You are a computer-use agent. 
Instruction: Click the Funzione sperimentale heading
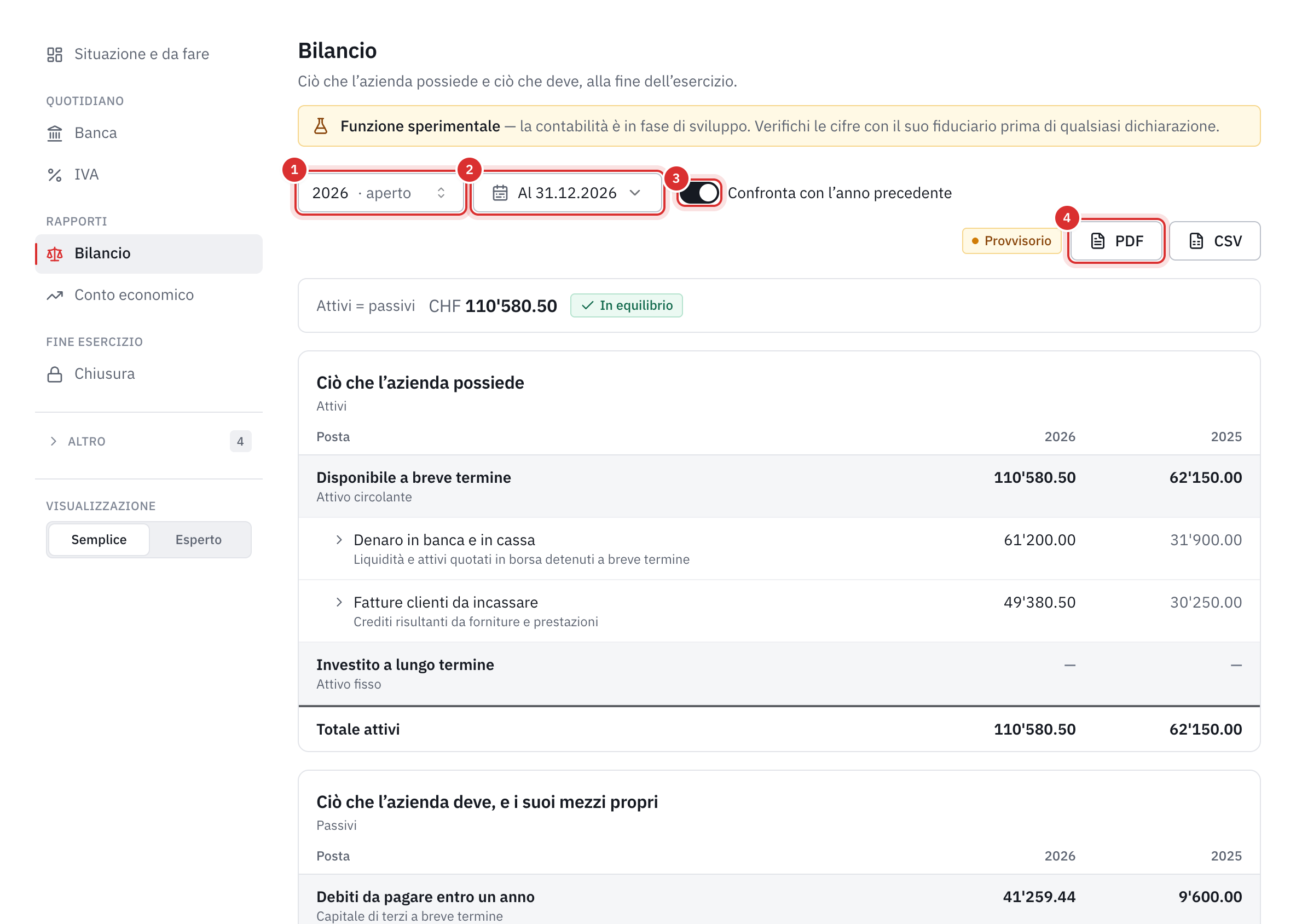tap(420, 126)
